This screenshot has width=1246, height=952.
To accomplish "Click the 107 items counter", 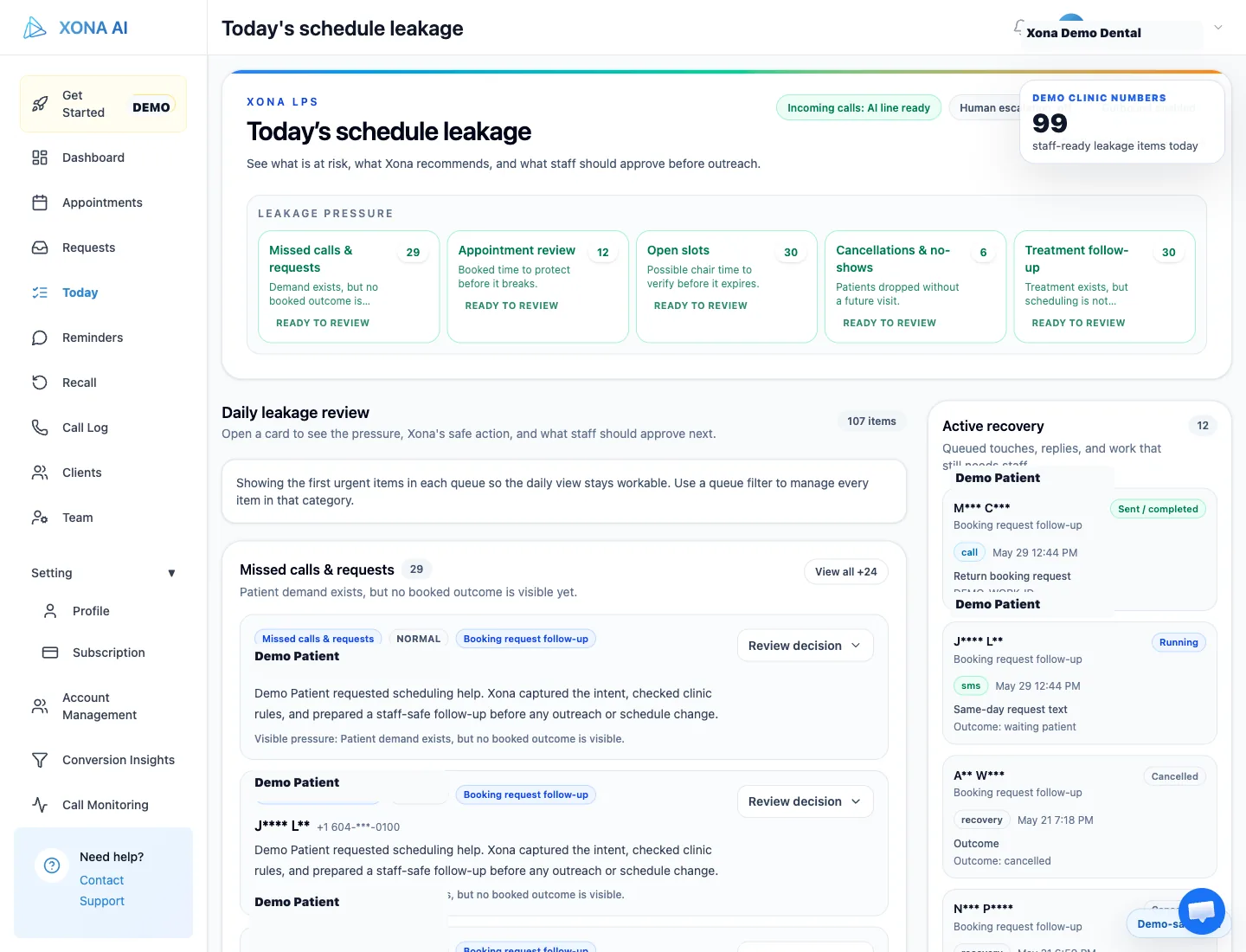I will (x=871, y=421).
